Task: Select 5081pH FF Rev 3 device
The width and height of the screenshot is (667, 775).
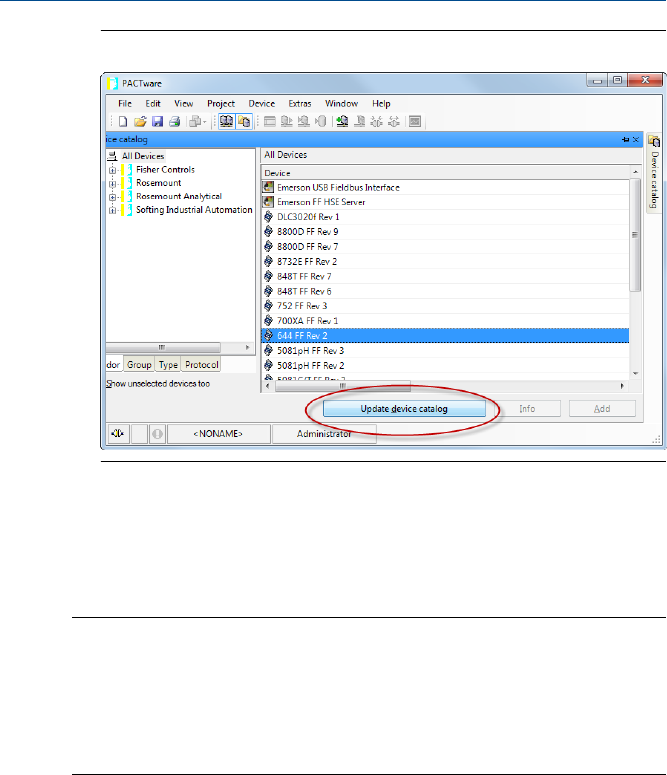Action: click(445, 350)
